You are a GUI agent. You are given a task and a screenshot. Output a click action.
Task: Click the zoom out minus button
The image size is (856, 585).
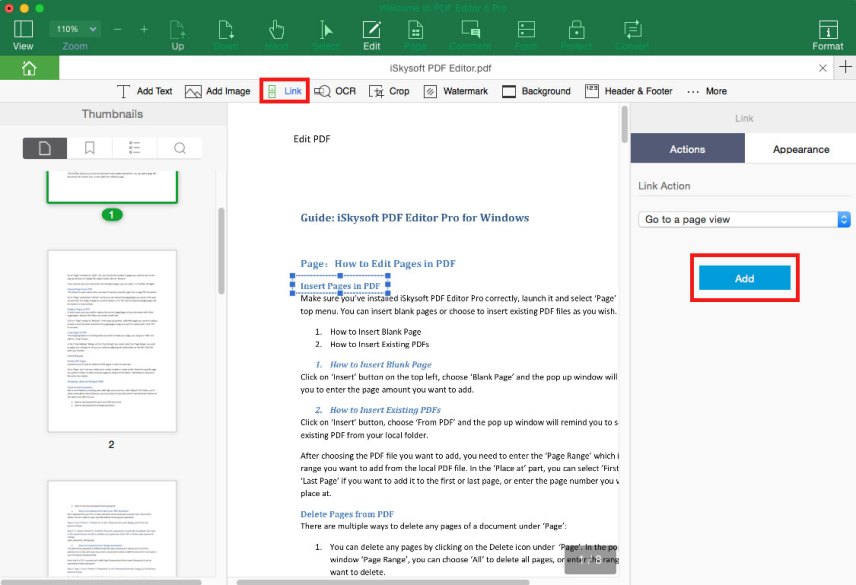[117, 29]
